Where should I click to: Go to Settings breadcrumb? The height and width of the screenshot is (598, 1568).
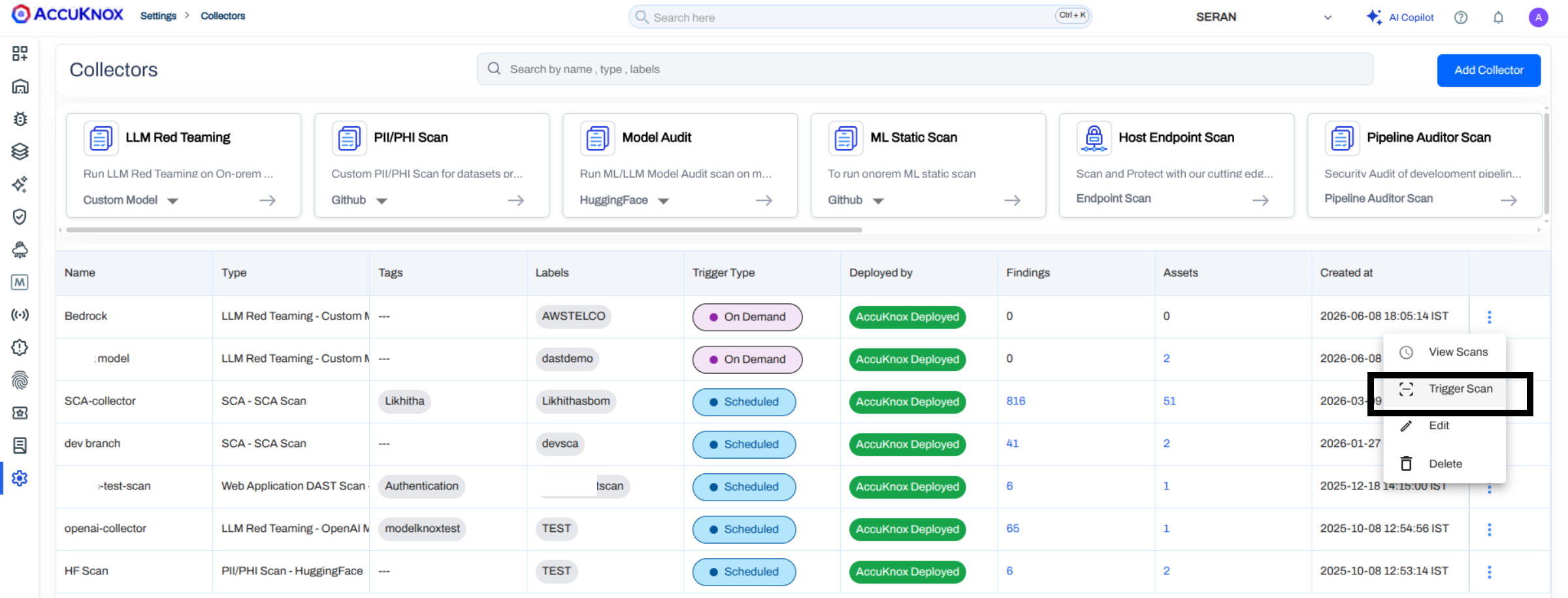158,16
